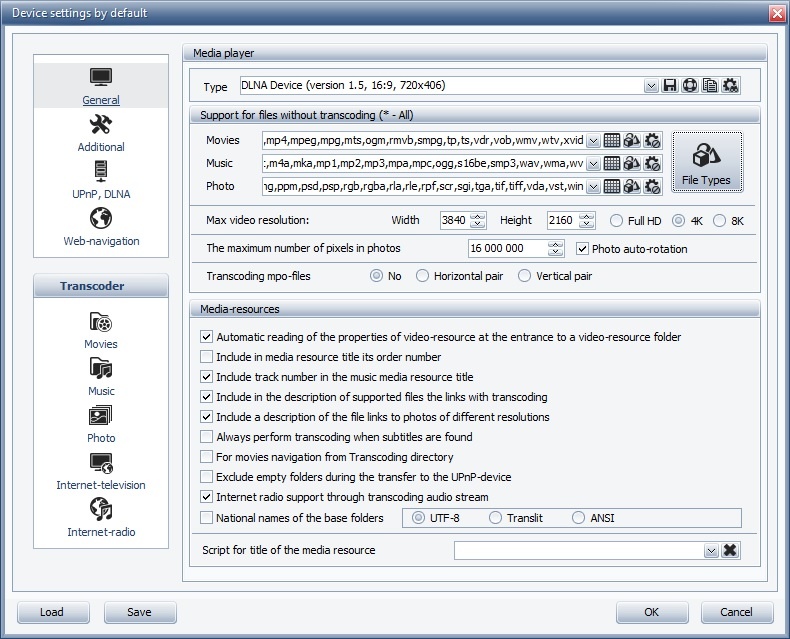Click the large File Types button
Screen dimensions: 790x639
pyautogui.click(x=707, y=162)
